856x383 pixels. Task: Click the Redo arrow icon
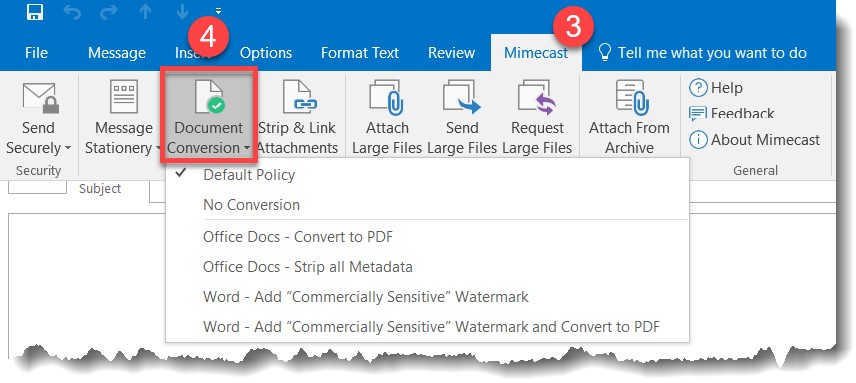tap(109, 11)
